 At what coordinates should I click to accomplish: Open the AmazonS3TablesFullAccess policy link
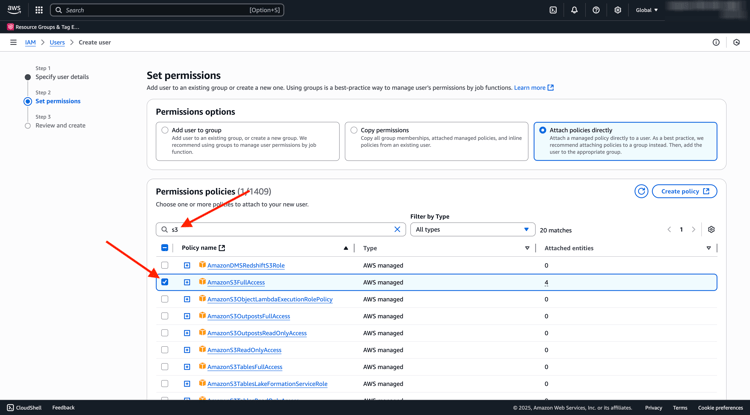[245, 367]
